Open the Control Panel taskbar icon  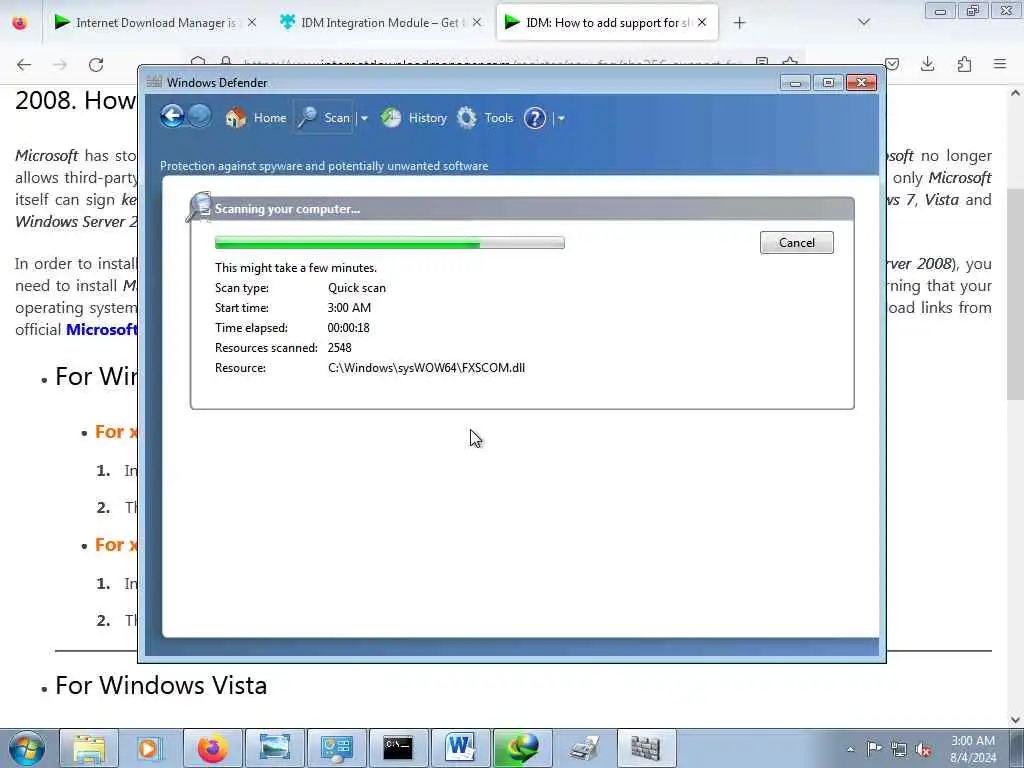(337, 748)
